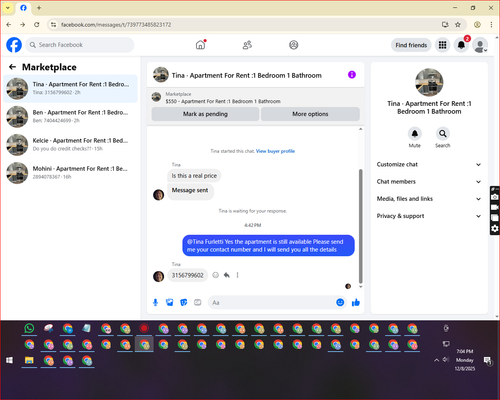The width and height of the screenshot is (500, 400).
Task: Bookmark this page with star icon
Action: point(458,25)
